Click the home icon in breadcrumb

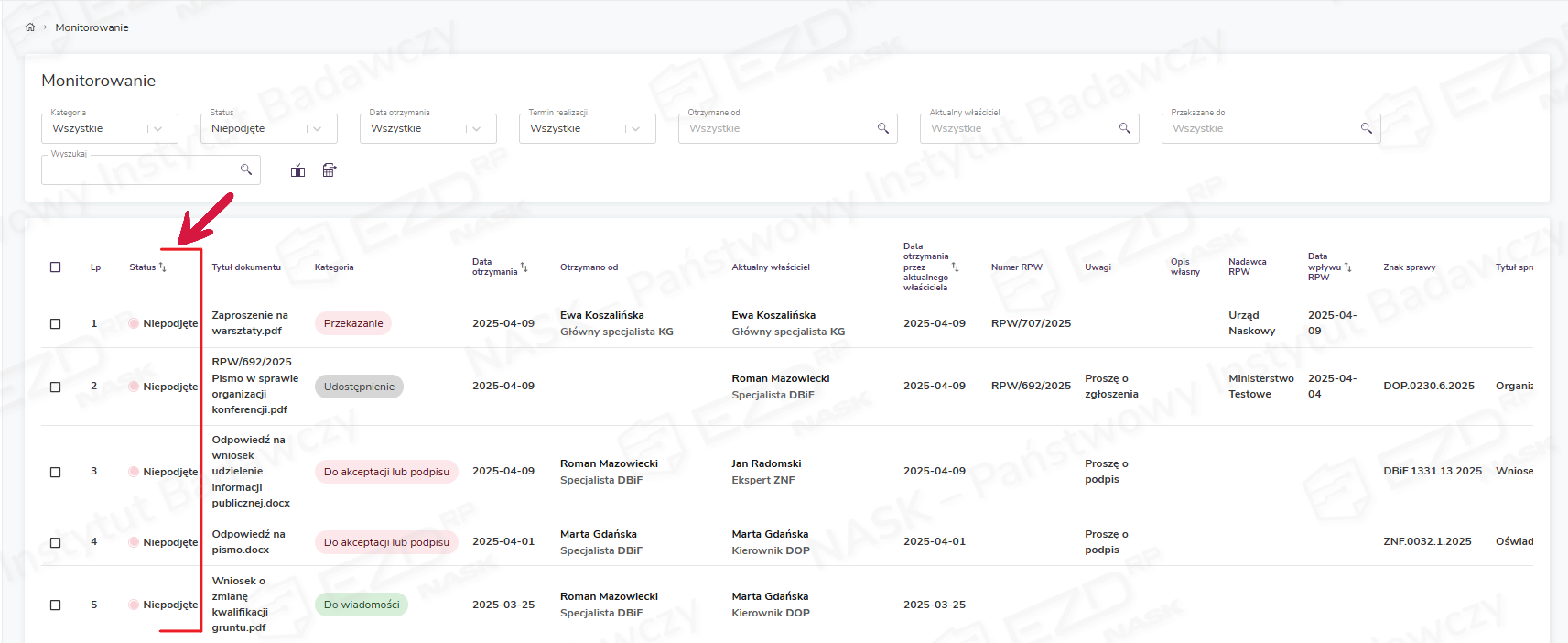click(x=30, y=27)
